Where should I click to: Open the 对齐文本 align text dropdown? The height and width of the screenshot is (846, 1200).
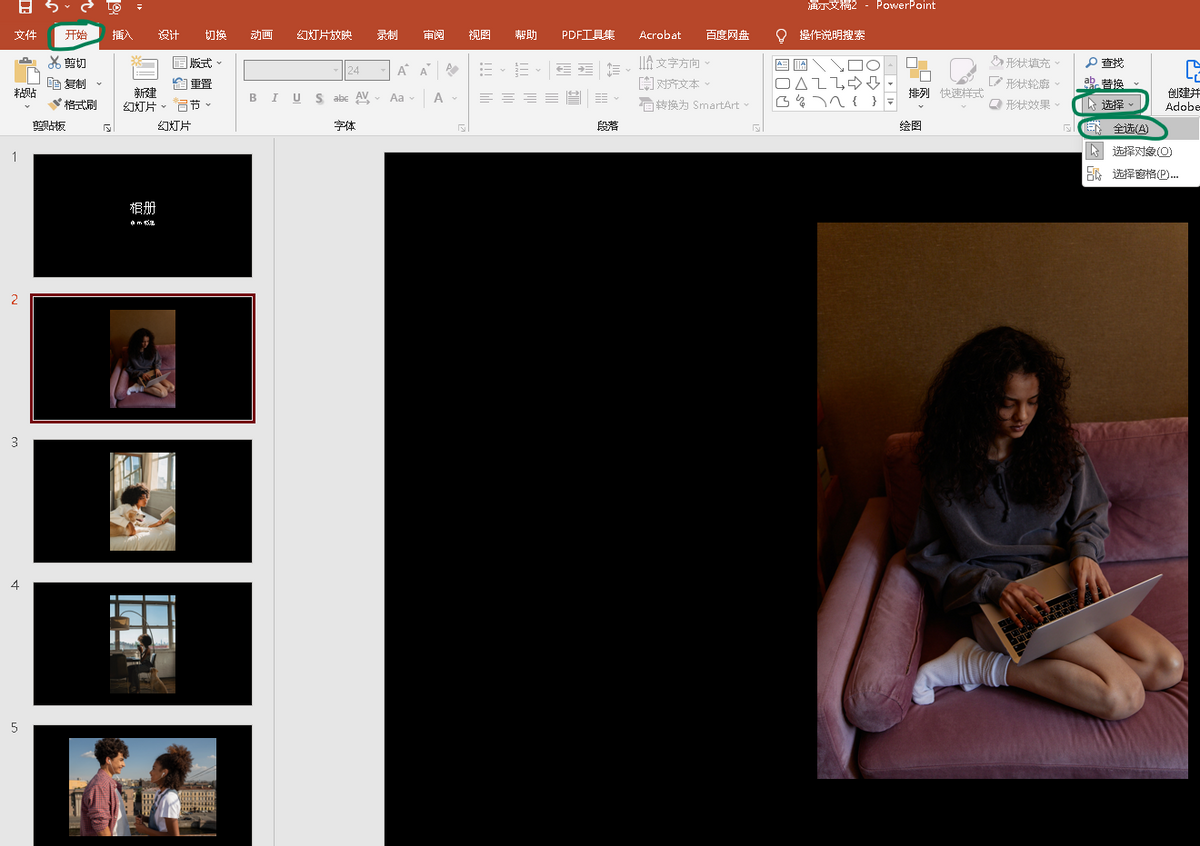tap(675, 84)
